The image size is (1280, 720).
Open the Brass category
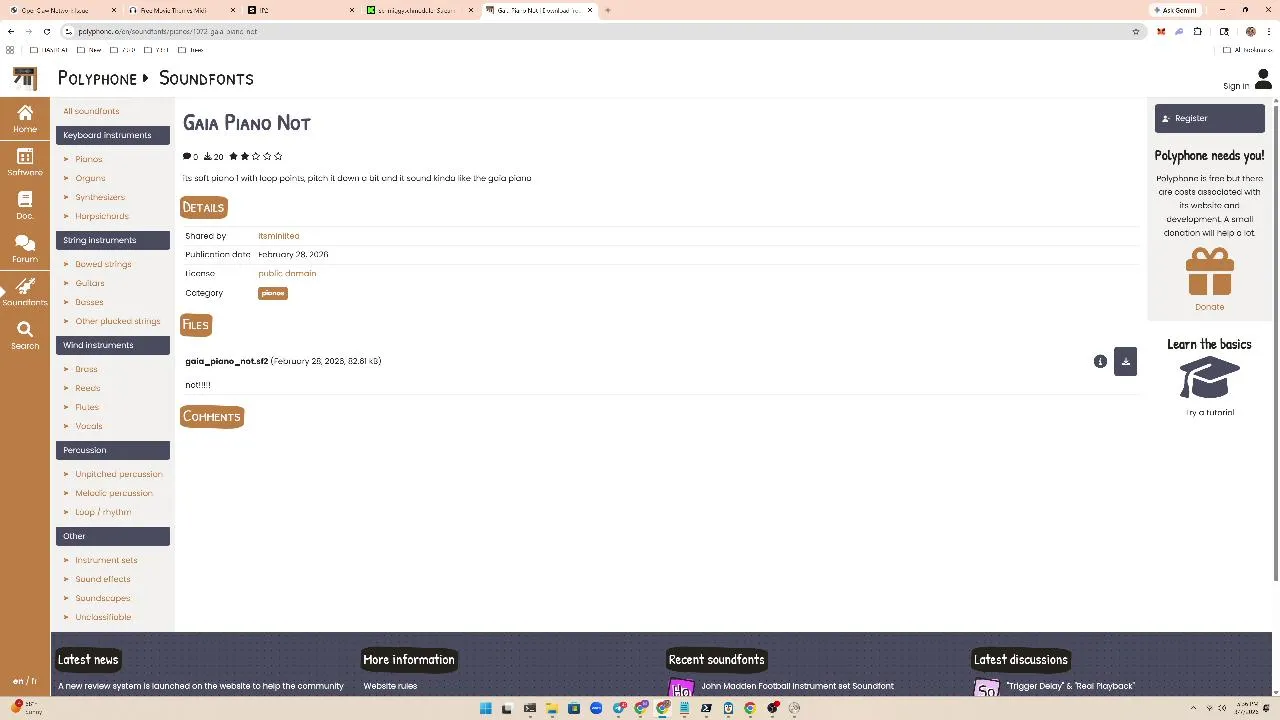point(86,369)
